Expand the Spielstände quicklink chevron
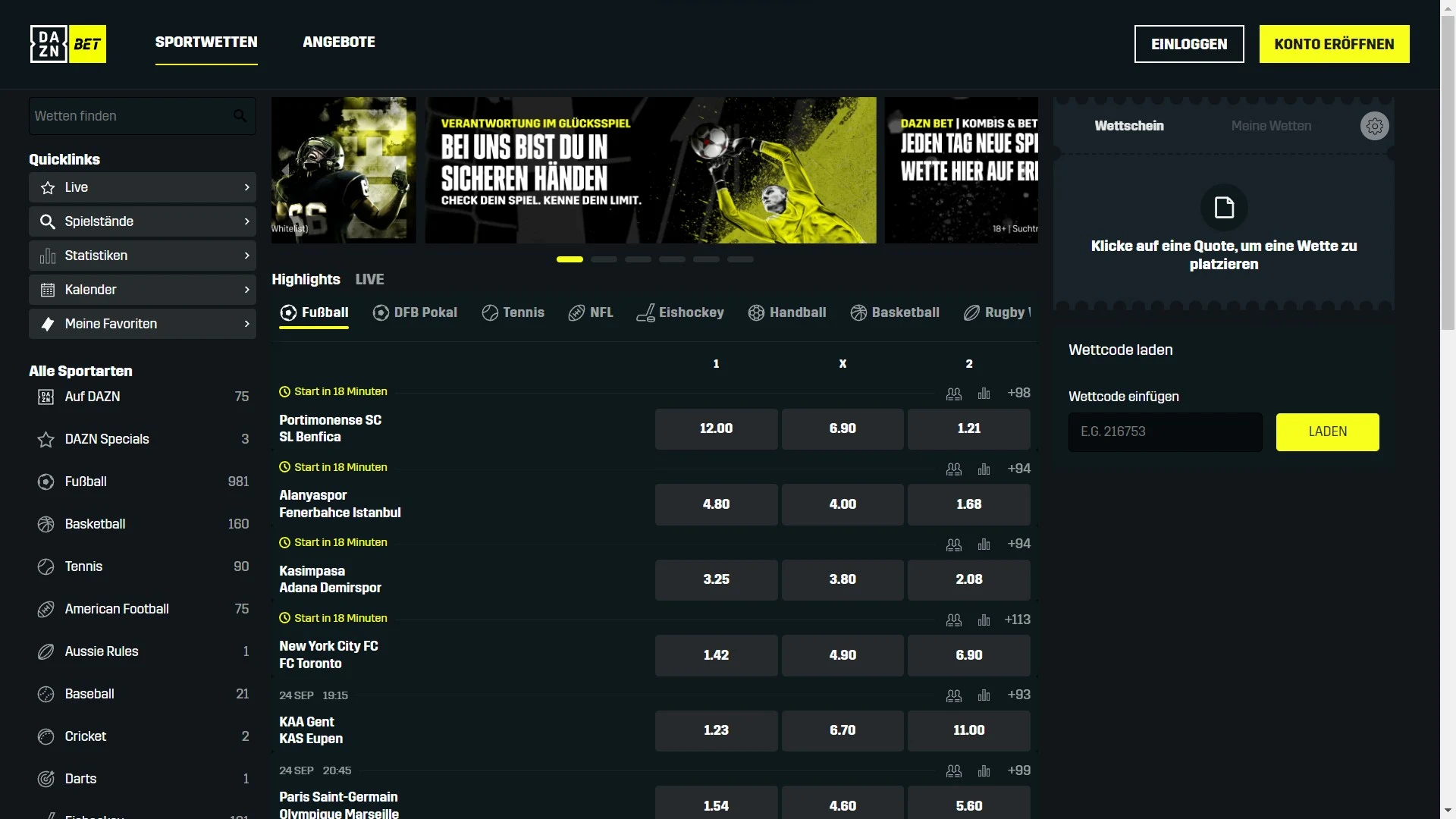 click(246, 221)
